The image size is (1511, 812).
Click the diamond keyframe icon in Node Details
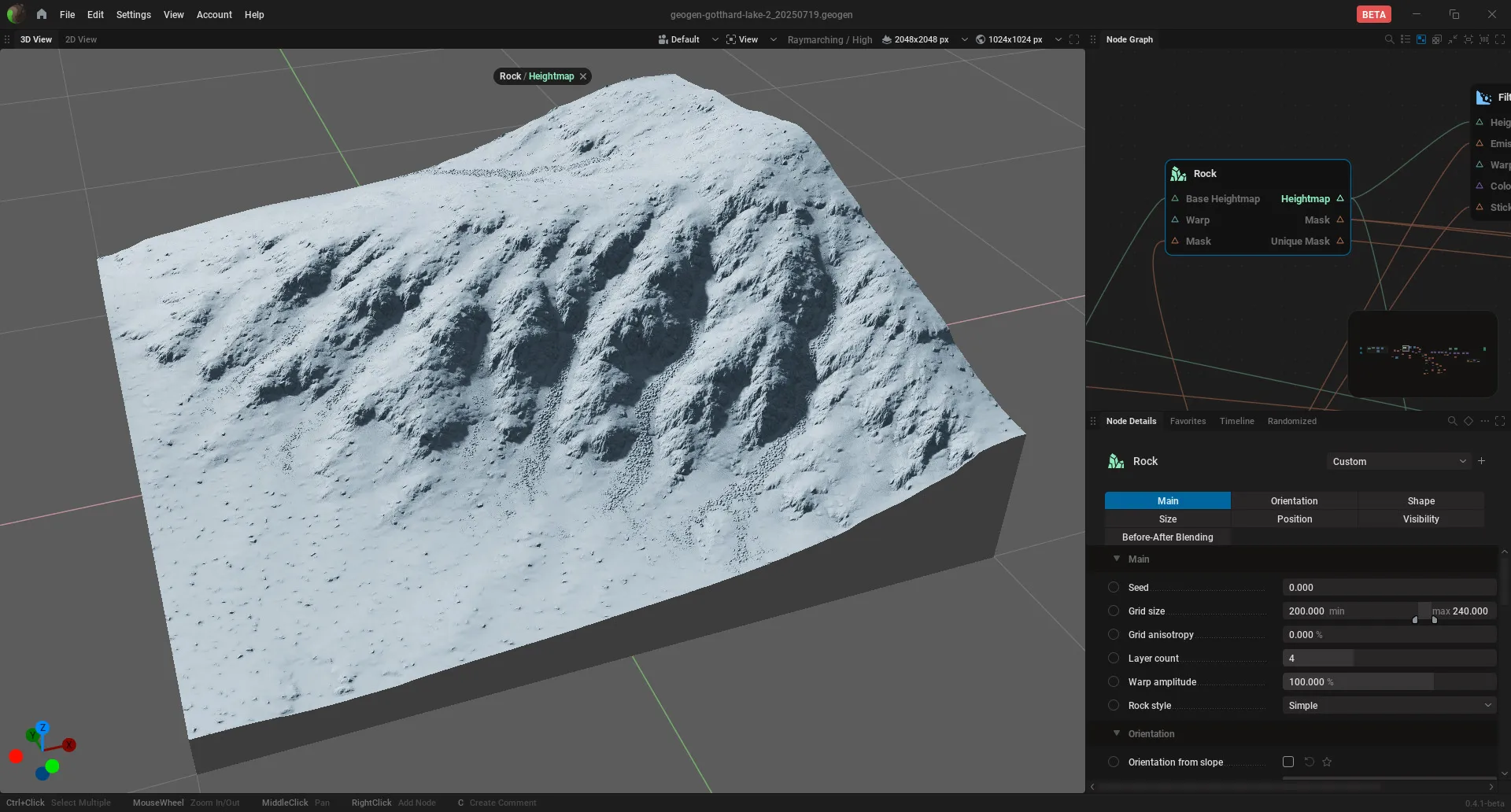pos(1469,421)
